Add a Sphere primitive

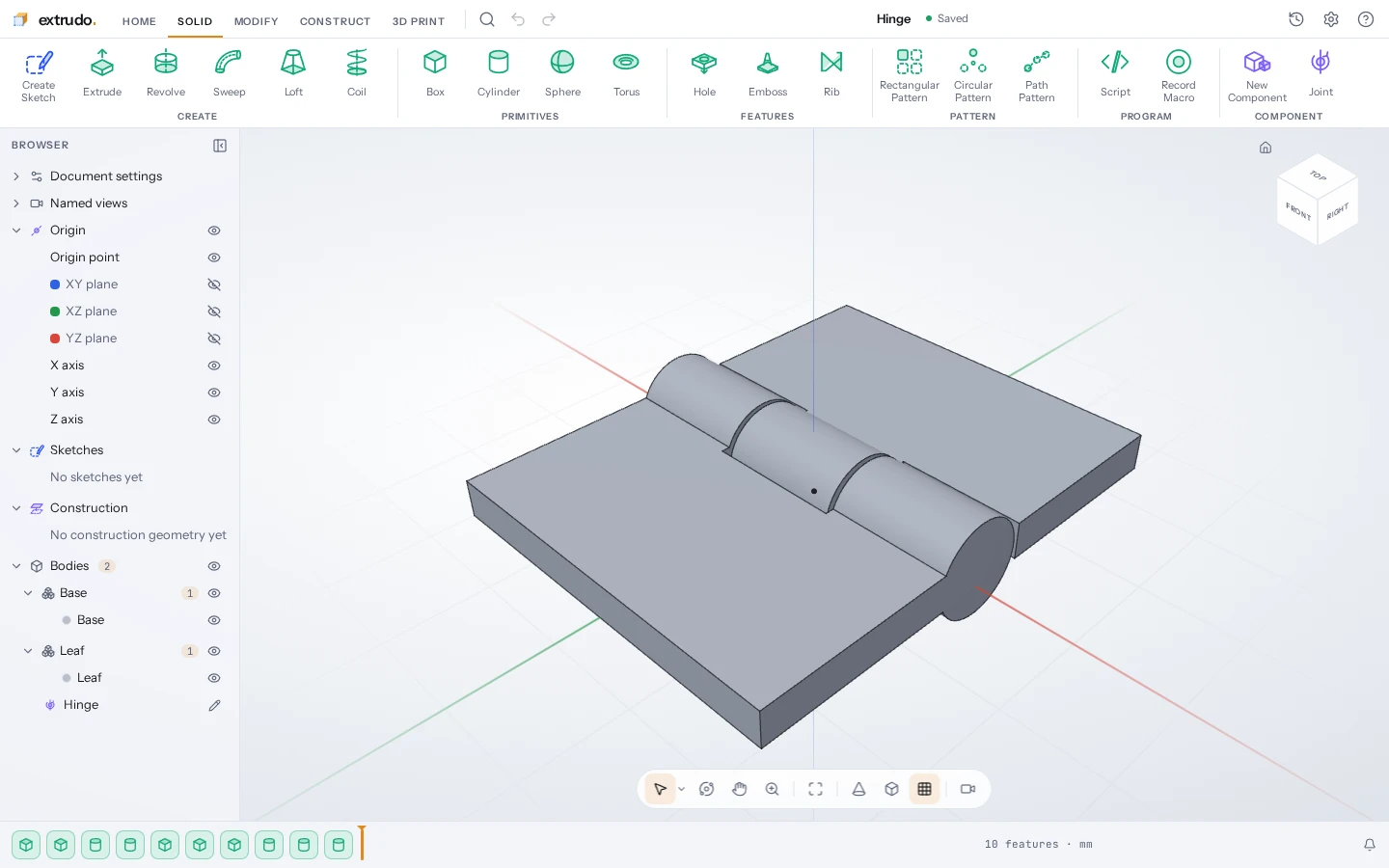coord(562,75)
